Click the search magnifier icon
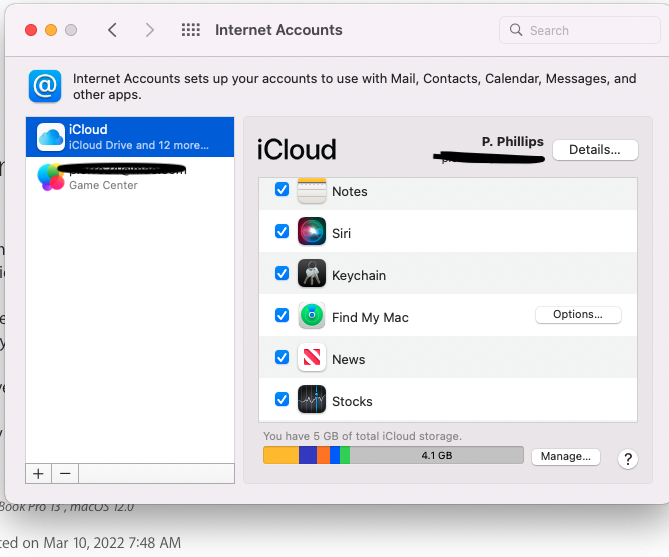The height and width of the screenshot is (557, 669). (516, 30)
